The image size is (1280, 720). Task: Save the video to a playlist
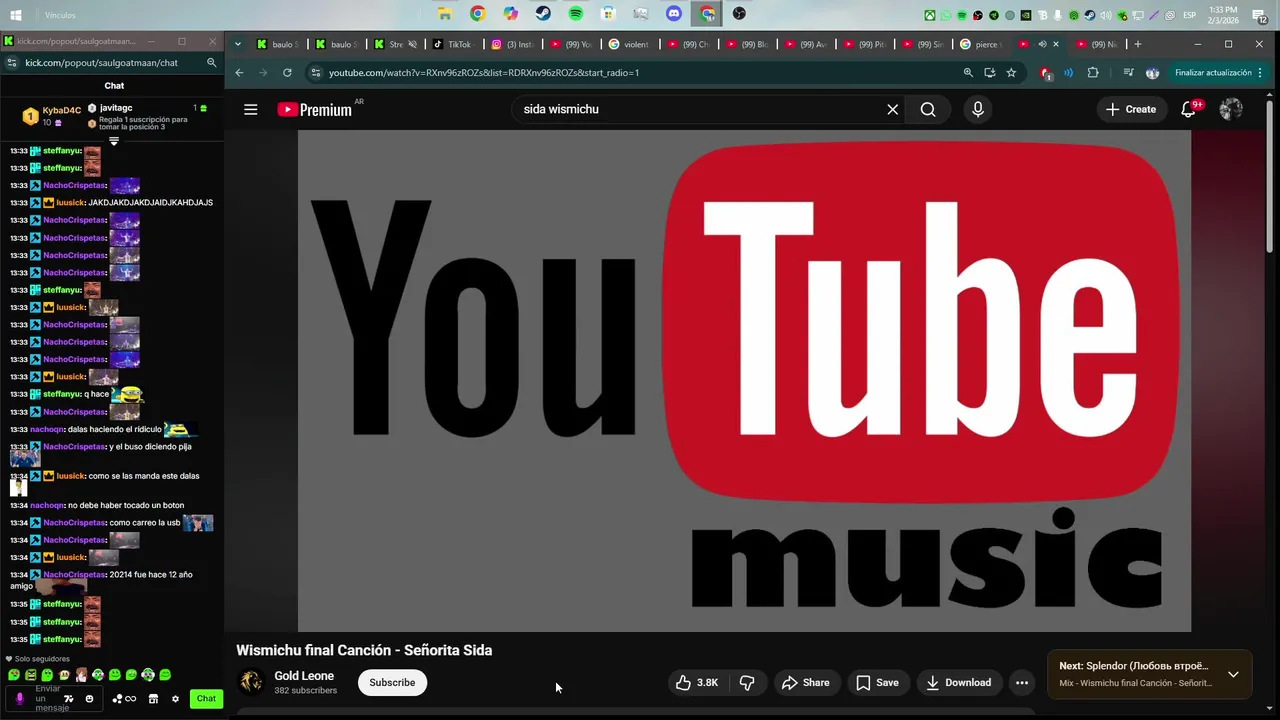(877, 683)
